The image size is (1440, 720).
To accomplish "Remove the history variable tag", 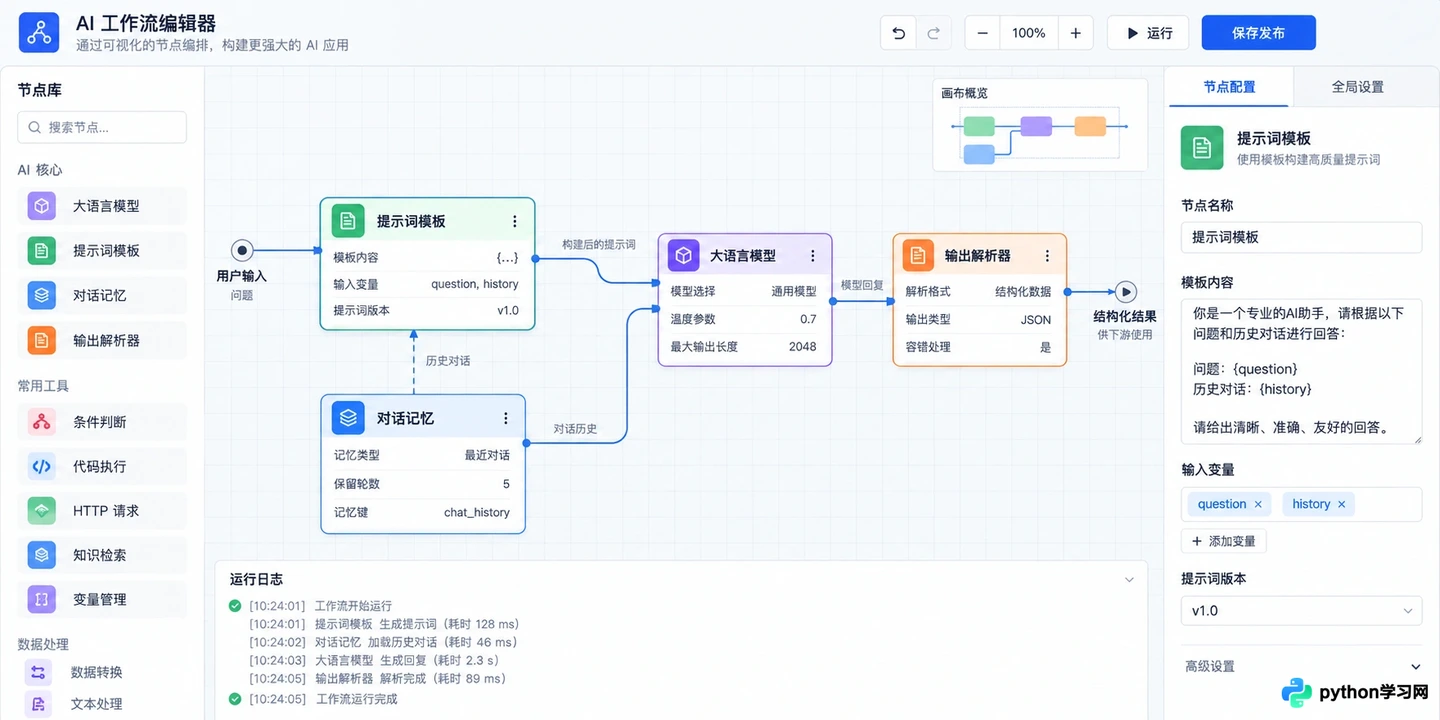I will coord(1342,505).
